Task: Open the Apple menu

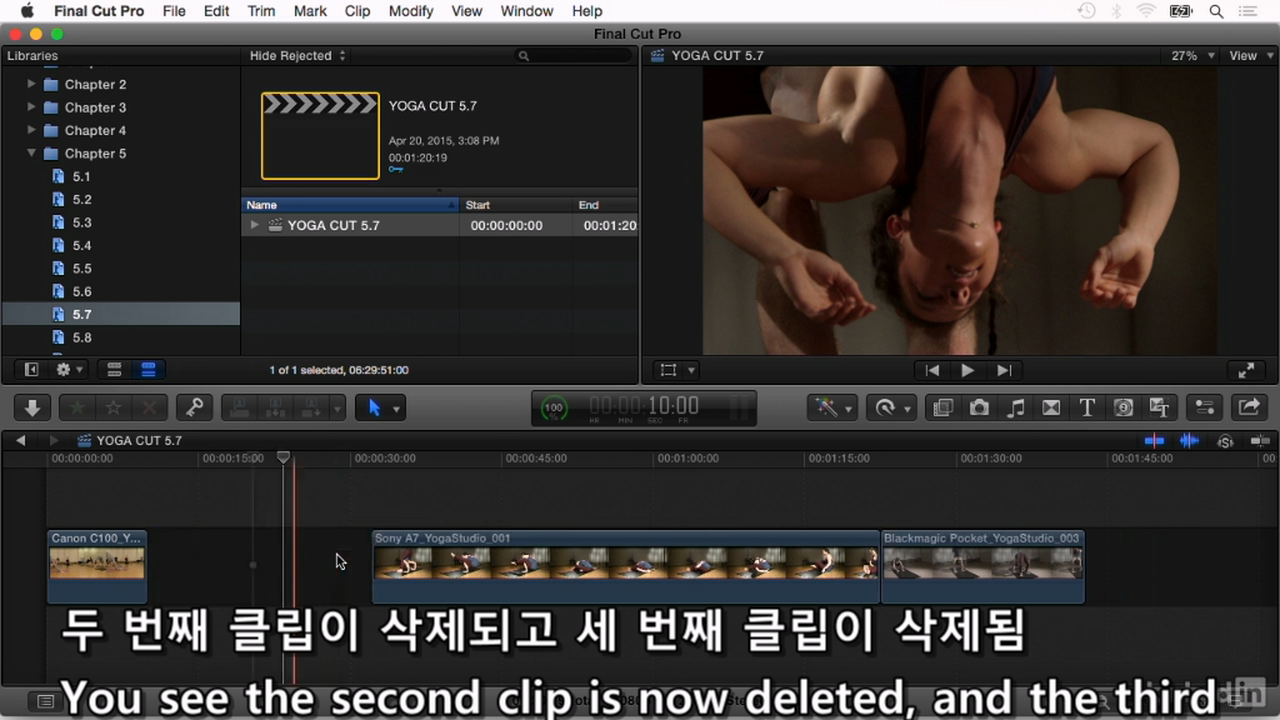Action: tap(26, 11)
